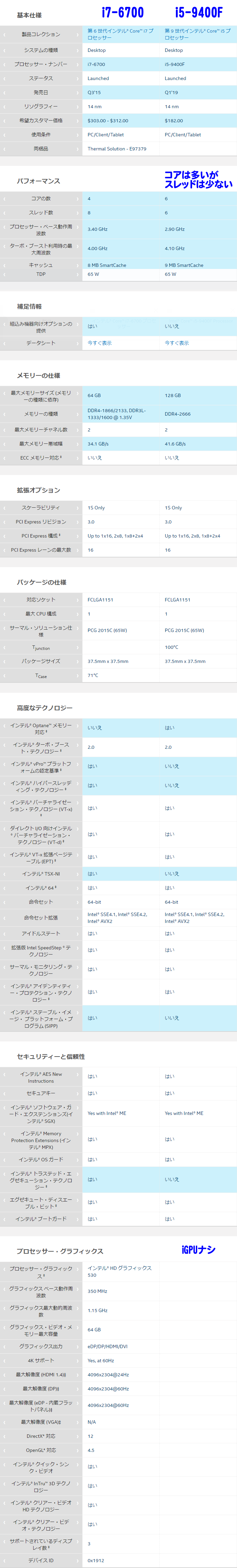Click the left arrow on the スケーラビリティ row
237x1568 pixels.
pyautogui.click(x=4, y=508)
